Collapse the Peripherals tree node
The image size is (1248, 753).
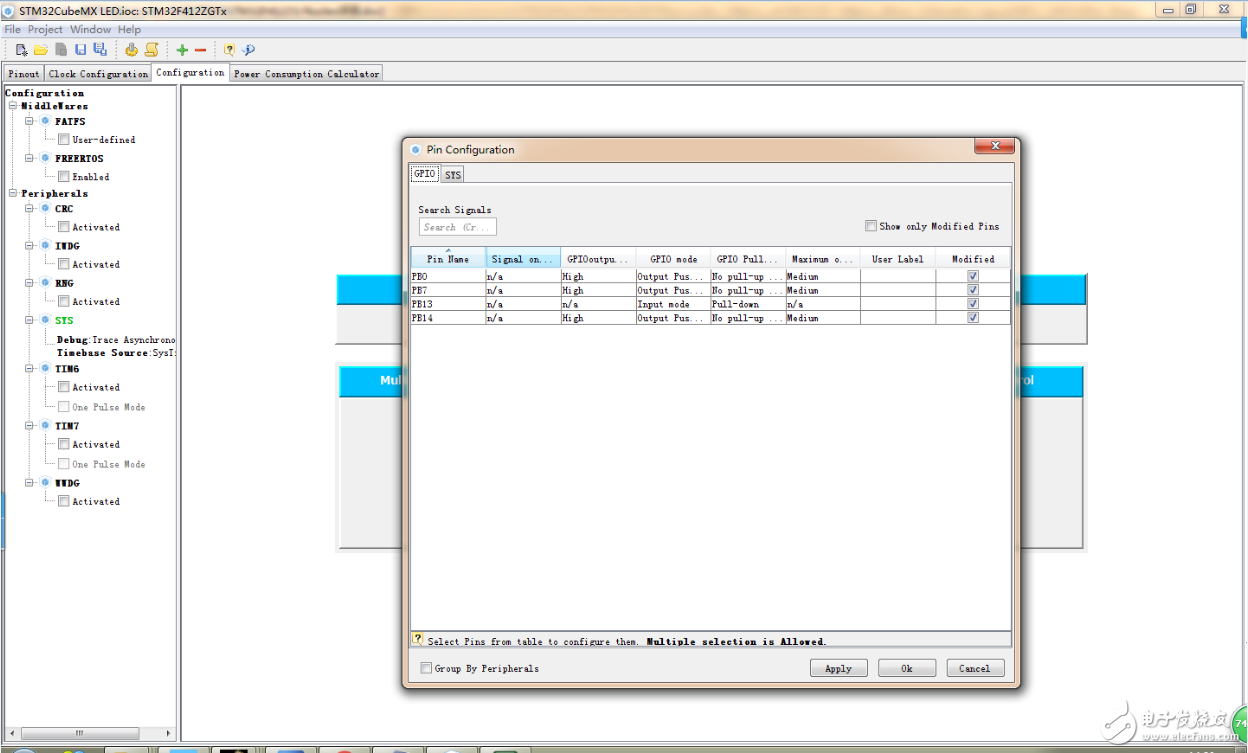(13, 193)
